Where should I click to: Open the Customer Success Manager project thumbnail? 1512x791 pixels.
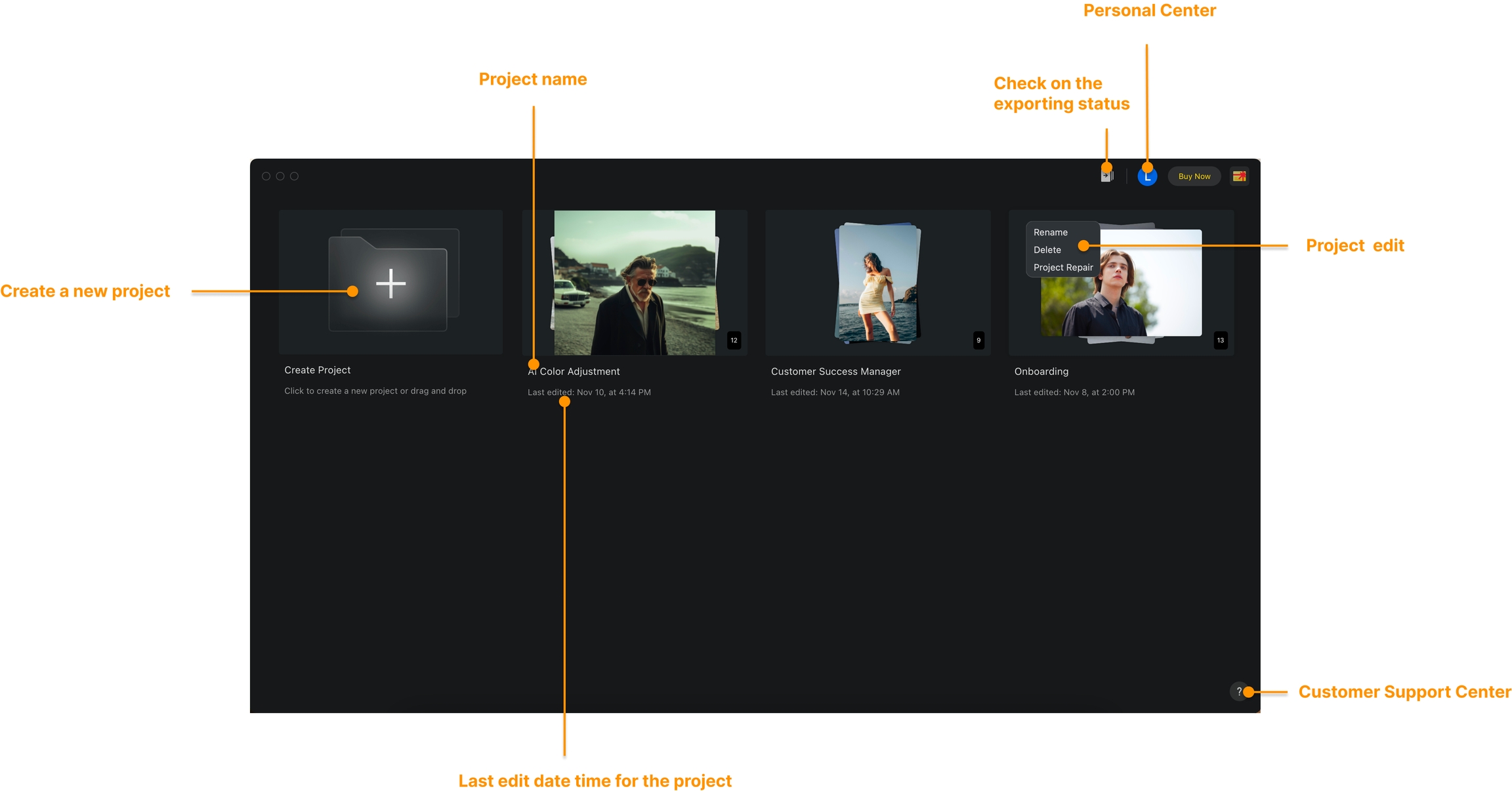(877, 283)
